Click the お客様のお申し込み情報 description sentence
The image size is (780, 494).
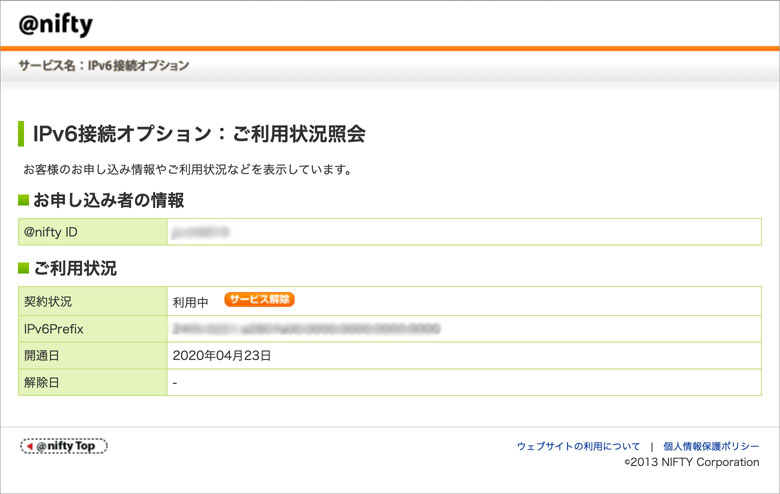[x=188, y=170]
